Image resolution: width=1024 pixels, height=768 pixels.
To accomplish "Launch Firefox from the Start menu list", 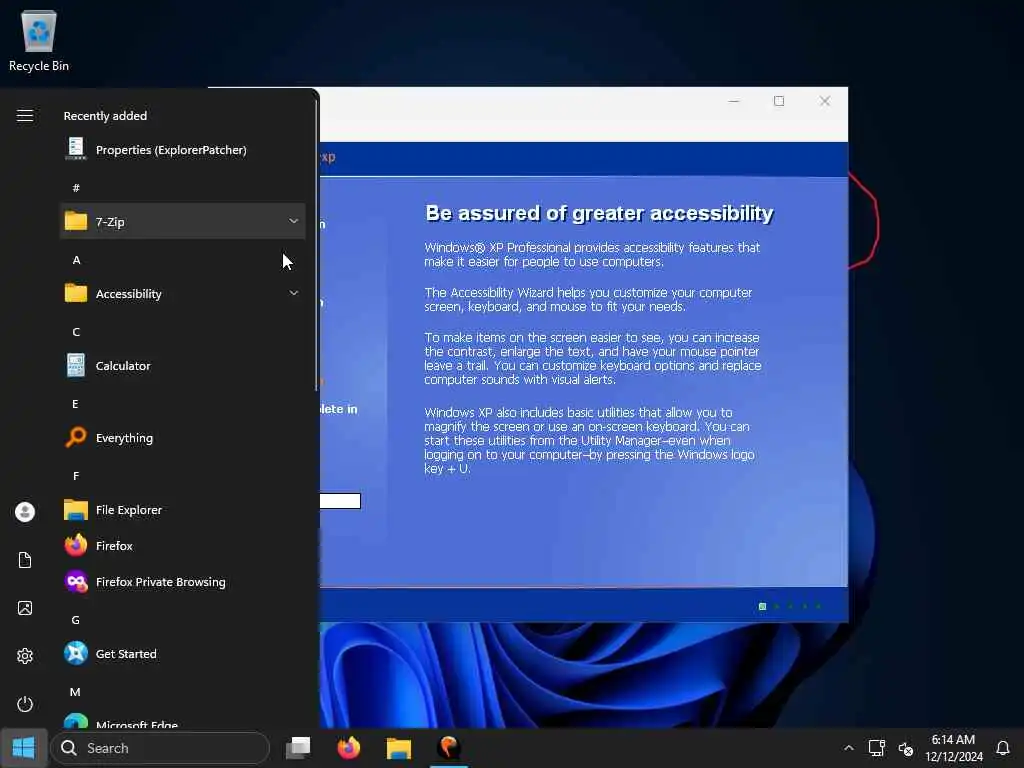I will tap(182, 545).
